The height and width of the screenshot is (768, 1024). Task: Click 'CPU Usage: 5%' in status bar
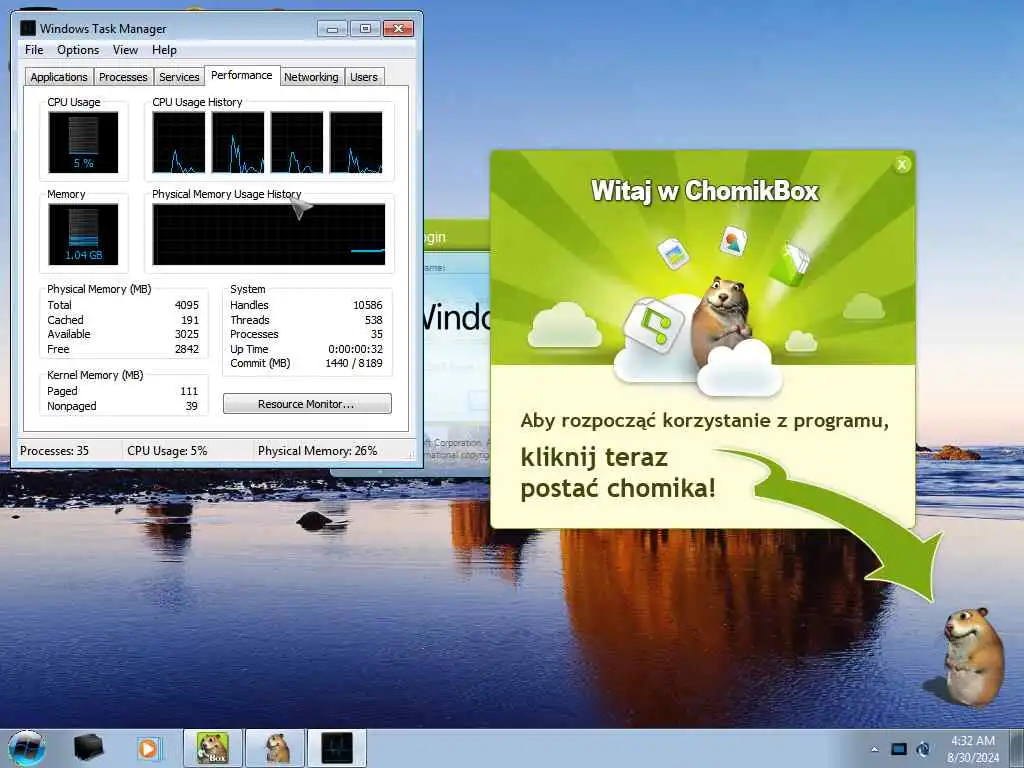pyautogui.click(x=167, y=451)
